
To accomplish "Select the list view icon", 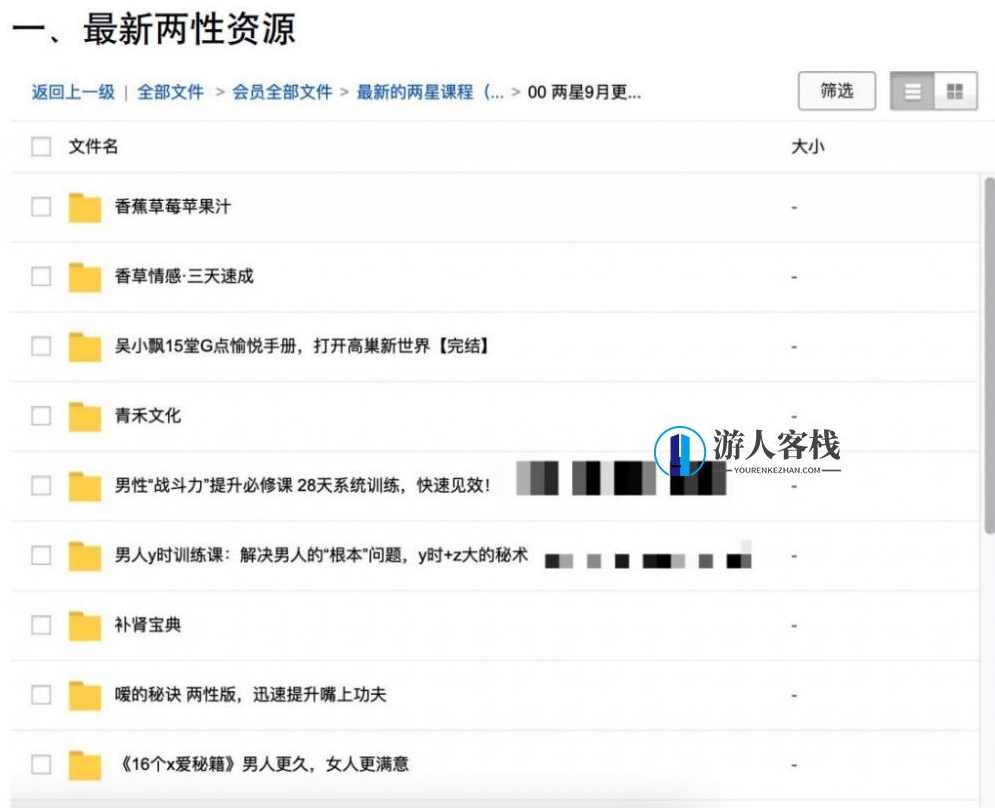I will [x=912, y=91].
